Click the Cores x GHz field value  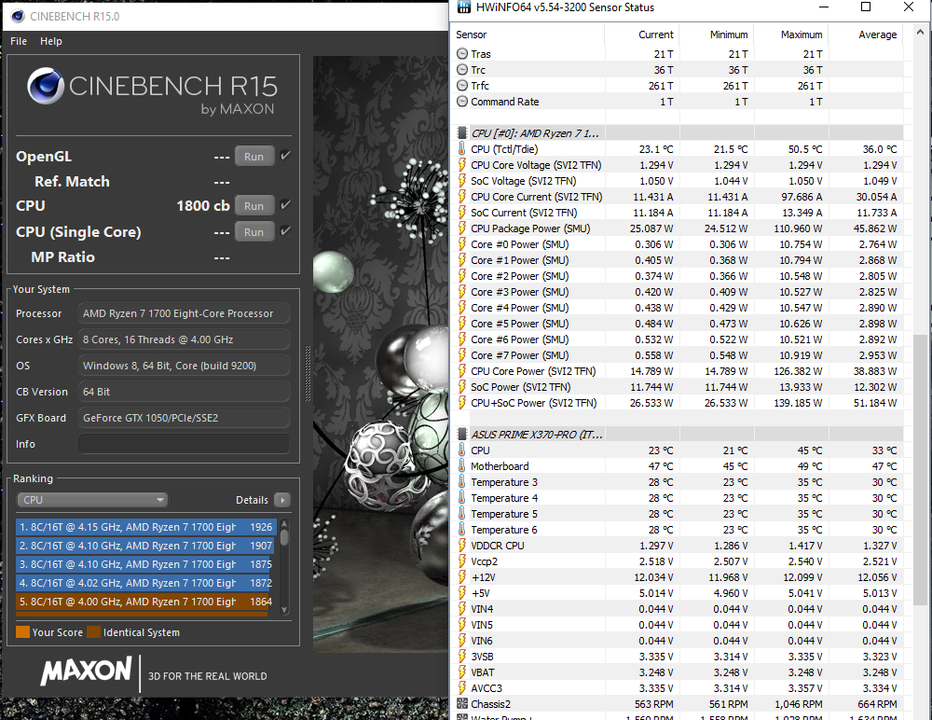pos(184,339)
